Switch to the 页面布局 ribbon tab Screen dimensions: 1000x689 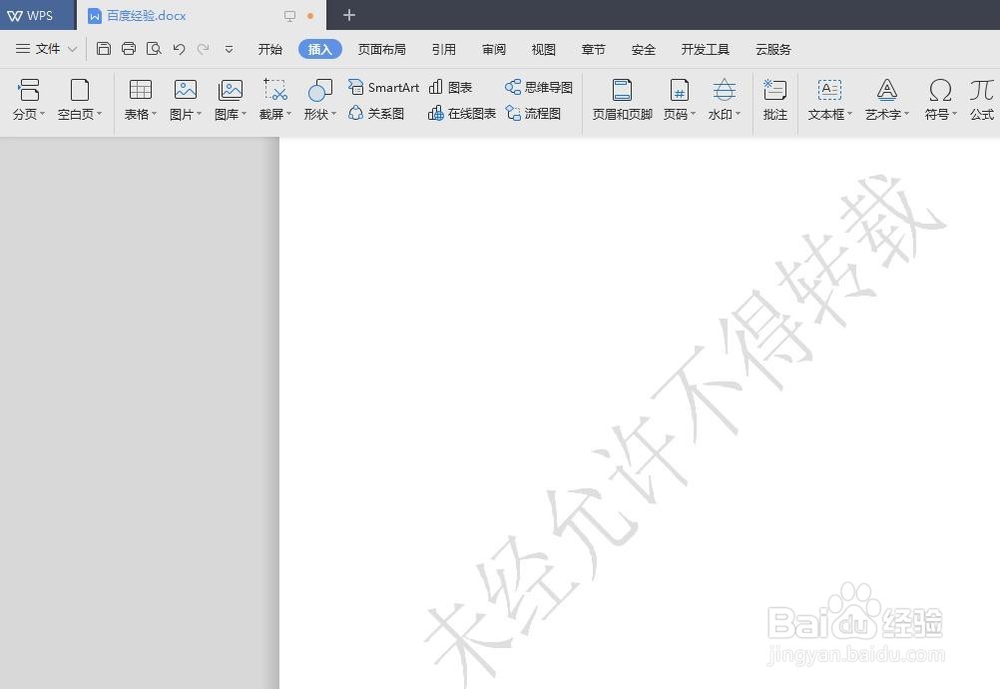[x=381, y=48]
